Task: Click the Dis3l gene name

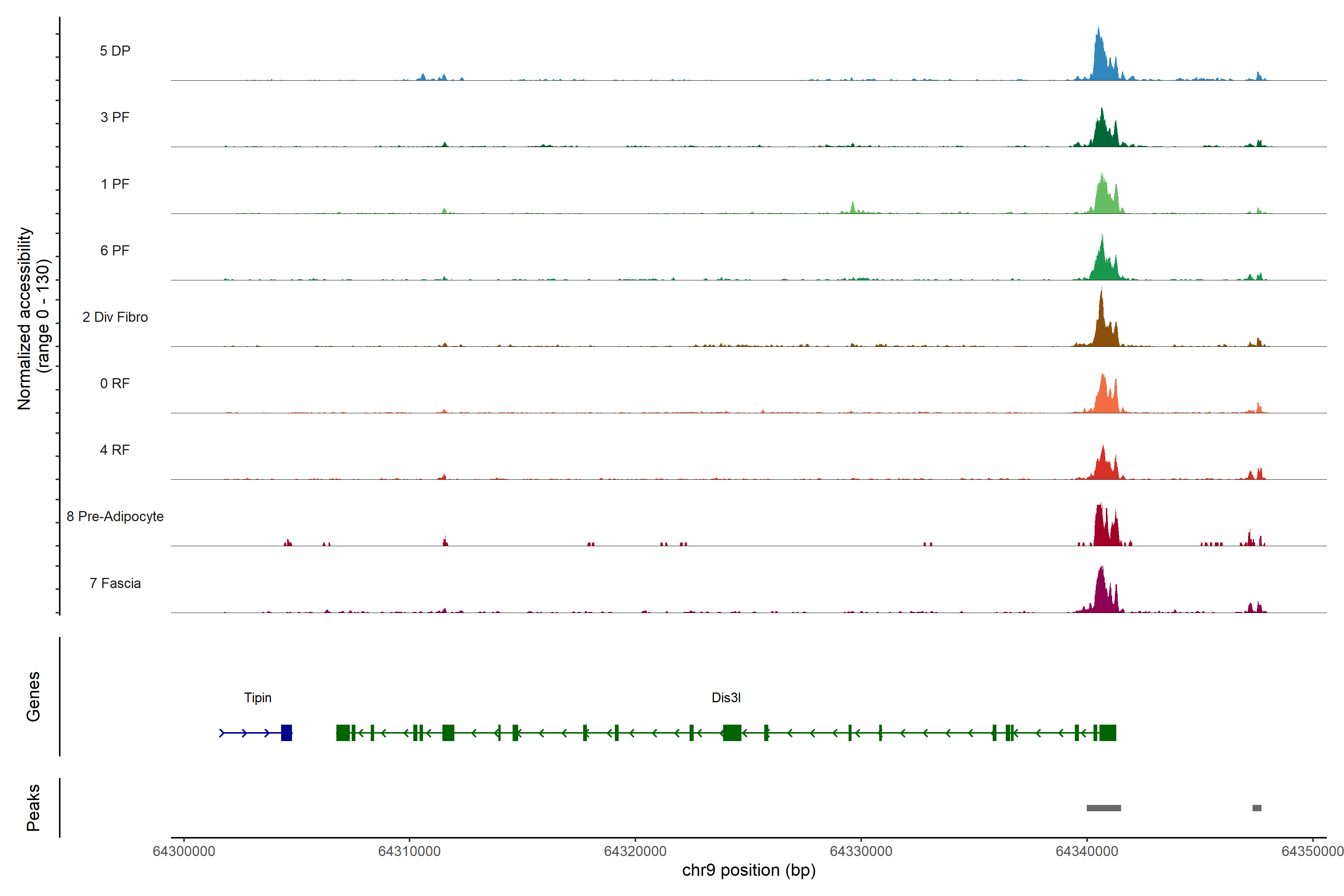Action: [726, 698]
